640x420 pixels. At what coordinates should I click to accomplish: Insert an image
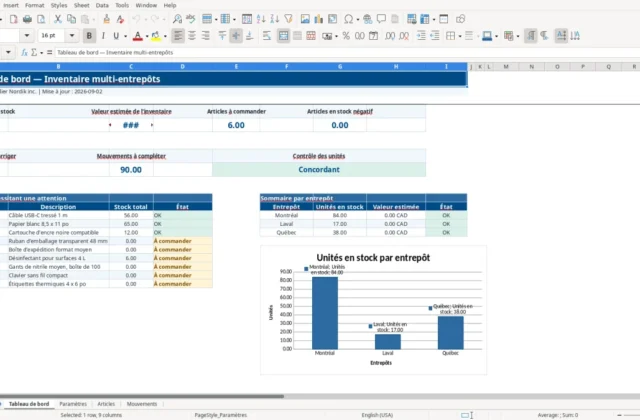point(305,19)
